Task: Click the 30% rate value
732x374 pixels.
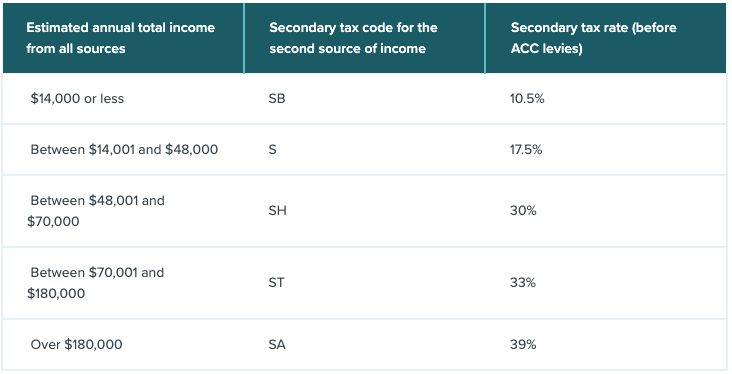Action: [523, 211]
